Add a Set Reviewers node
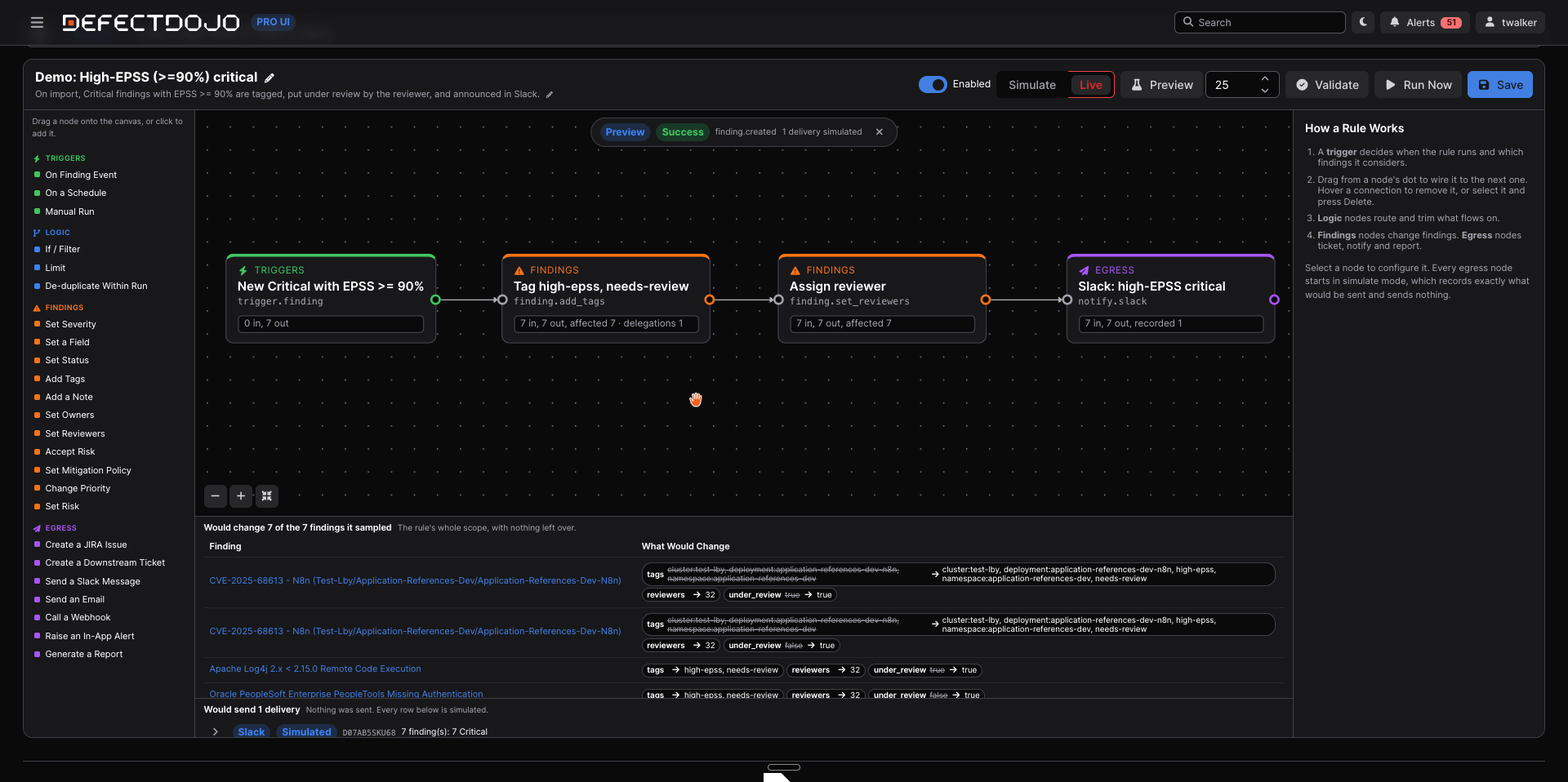Viewport: 1568px width, 782px height. pos(75,433)
